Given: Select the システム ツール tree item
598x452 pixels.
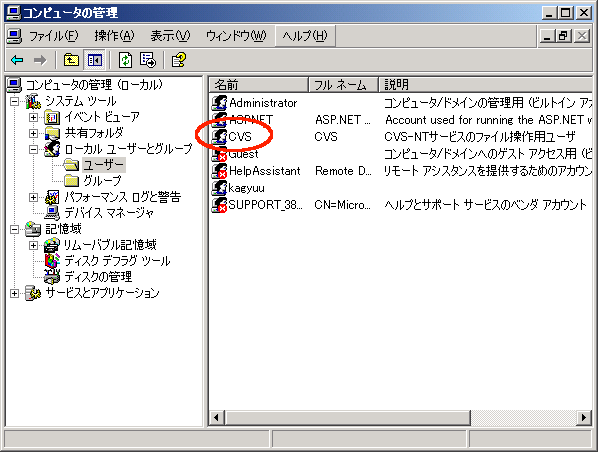Looking at the screenshot, I should click(x=80, y=101).
